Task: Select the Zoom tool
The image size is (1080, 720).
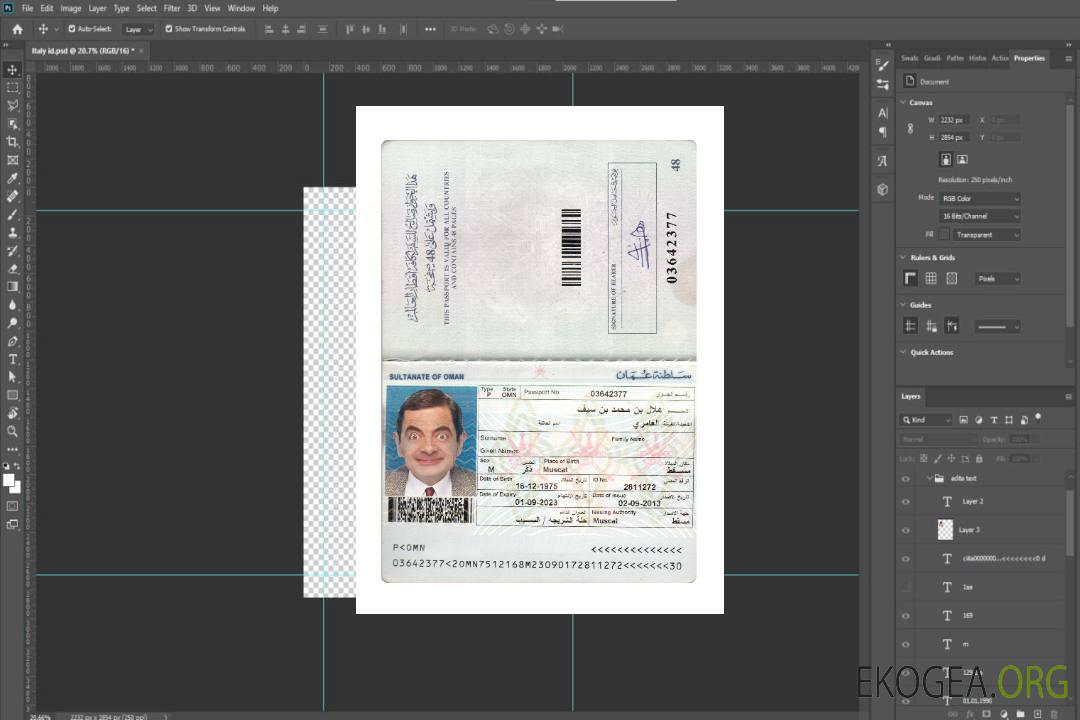Action: tap(12, 431)
